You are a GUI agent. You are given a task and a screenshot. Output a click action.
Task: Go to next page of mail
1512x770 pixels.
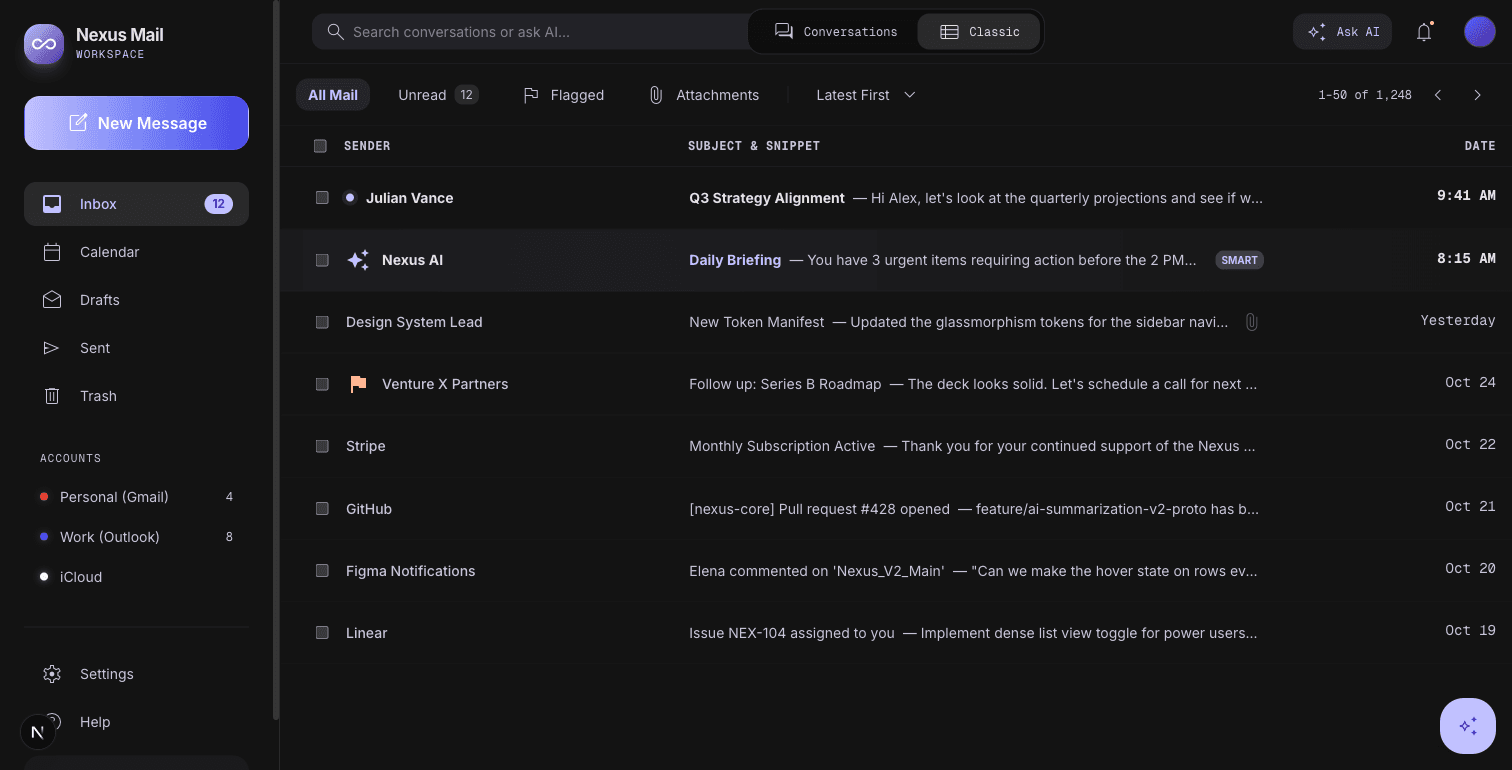(1478, 95)
